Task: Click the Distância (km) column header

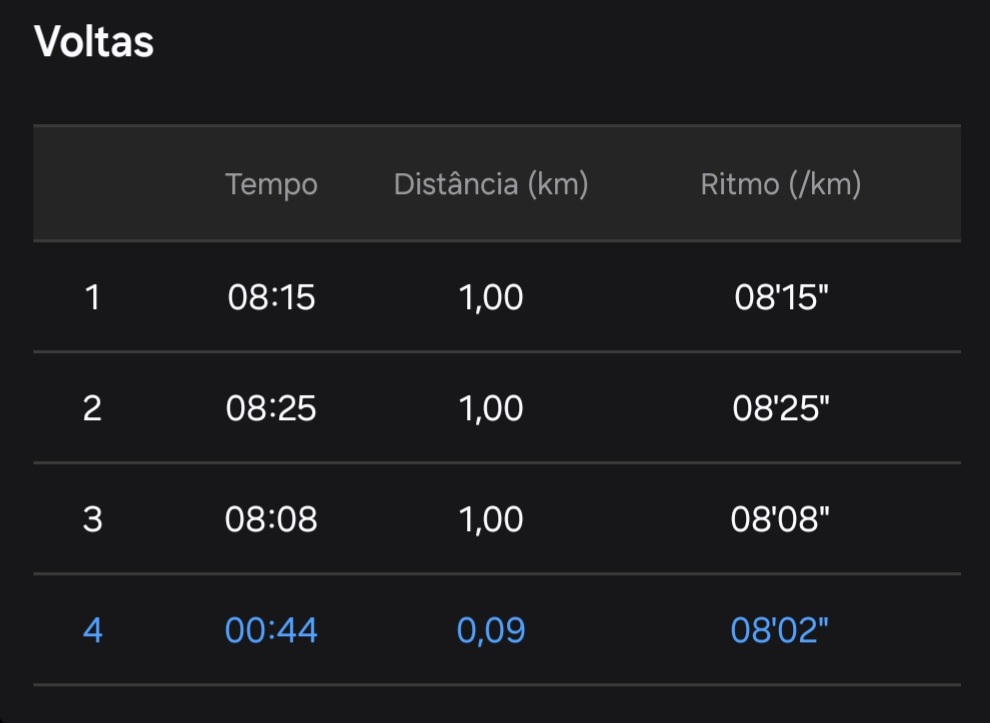Action: pos(491,185)
